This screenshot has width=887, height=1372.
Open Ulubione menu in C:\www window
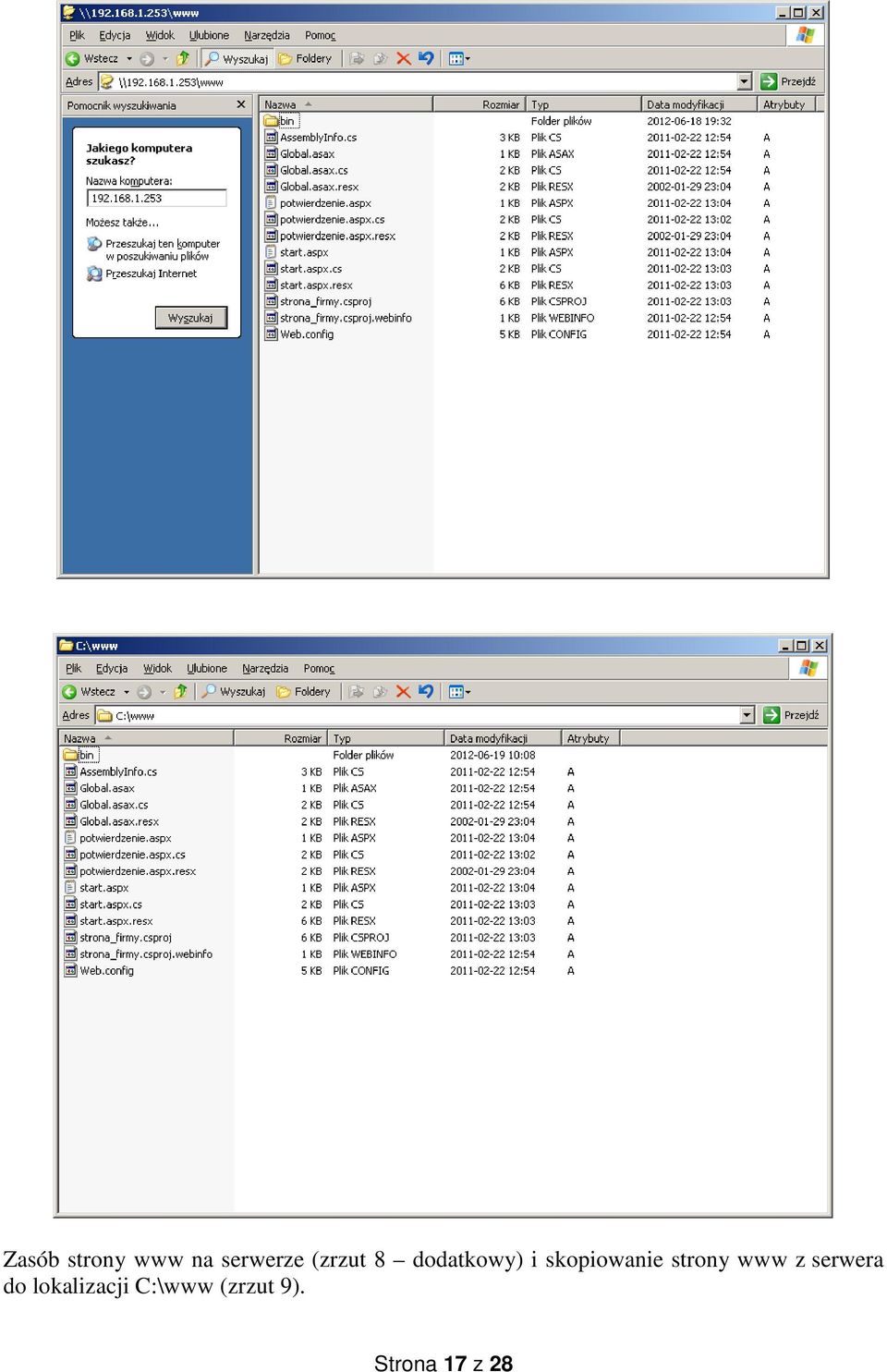pyautogui.click(x=207, y=668)
